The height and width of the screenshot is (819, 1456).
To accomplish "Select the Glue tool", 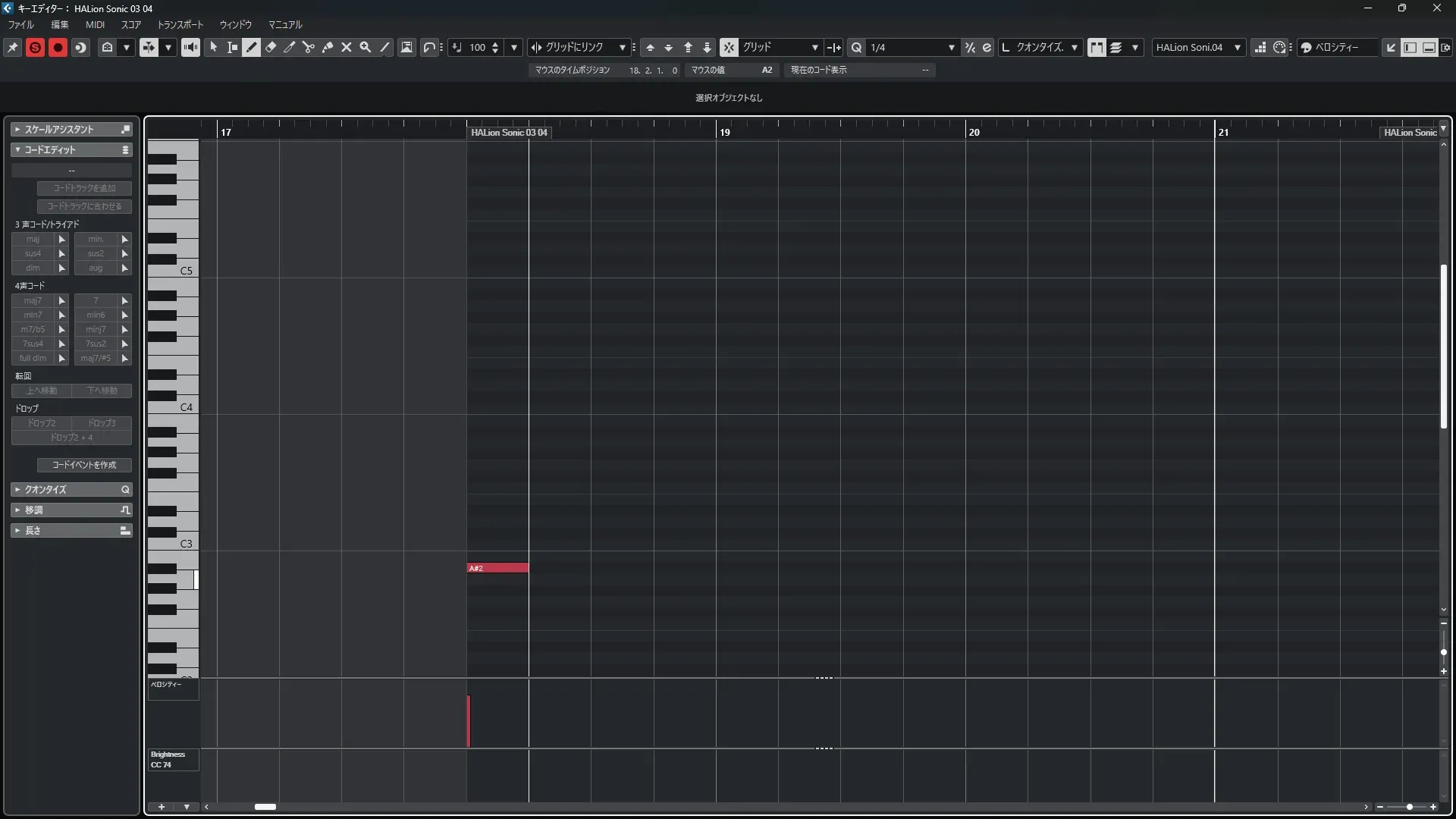I will (x=328, y=47).
